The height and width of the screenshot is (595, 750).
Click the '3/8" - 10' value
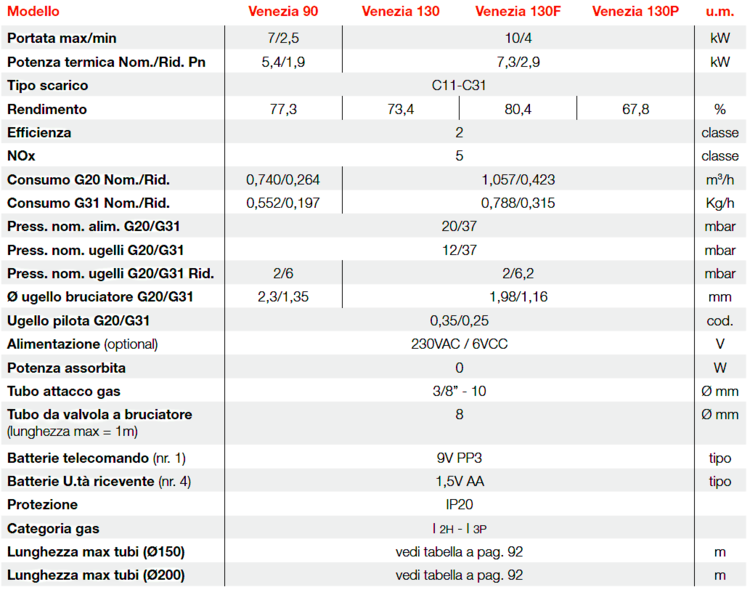click(x=459, y=392)
